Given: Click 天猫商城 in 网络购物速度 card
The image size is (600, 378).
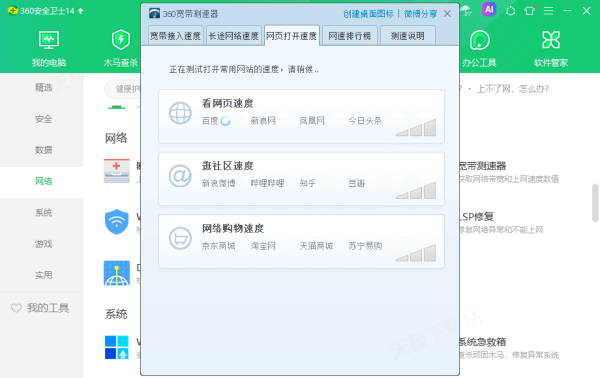Looking at the screenshot, I should click(316, 246).
